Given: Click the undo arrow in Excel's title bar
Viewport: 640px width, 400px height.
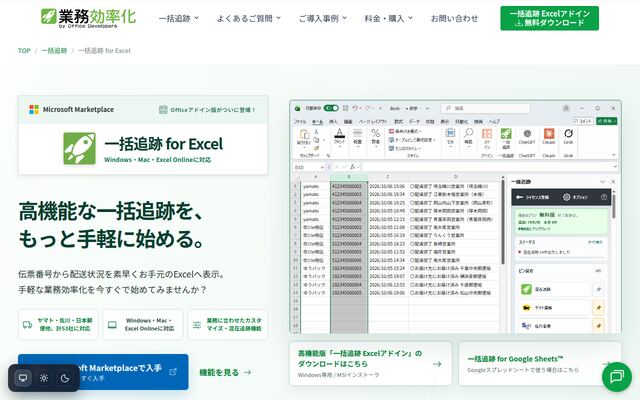Looking at the screenshot, I should pyautogui.click(x=355, y=108).
